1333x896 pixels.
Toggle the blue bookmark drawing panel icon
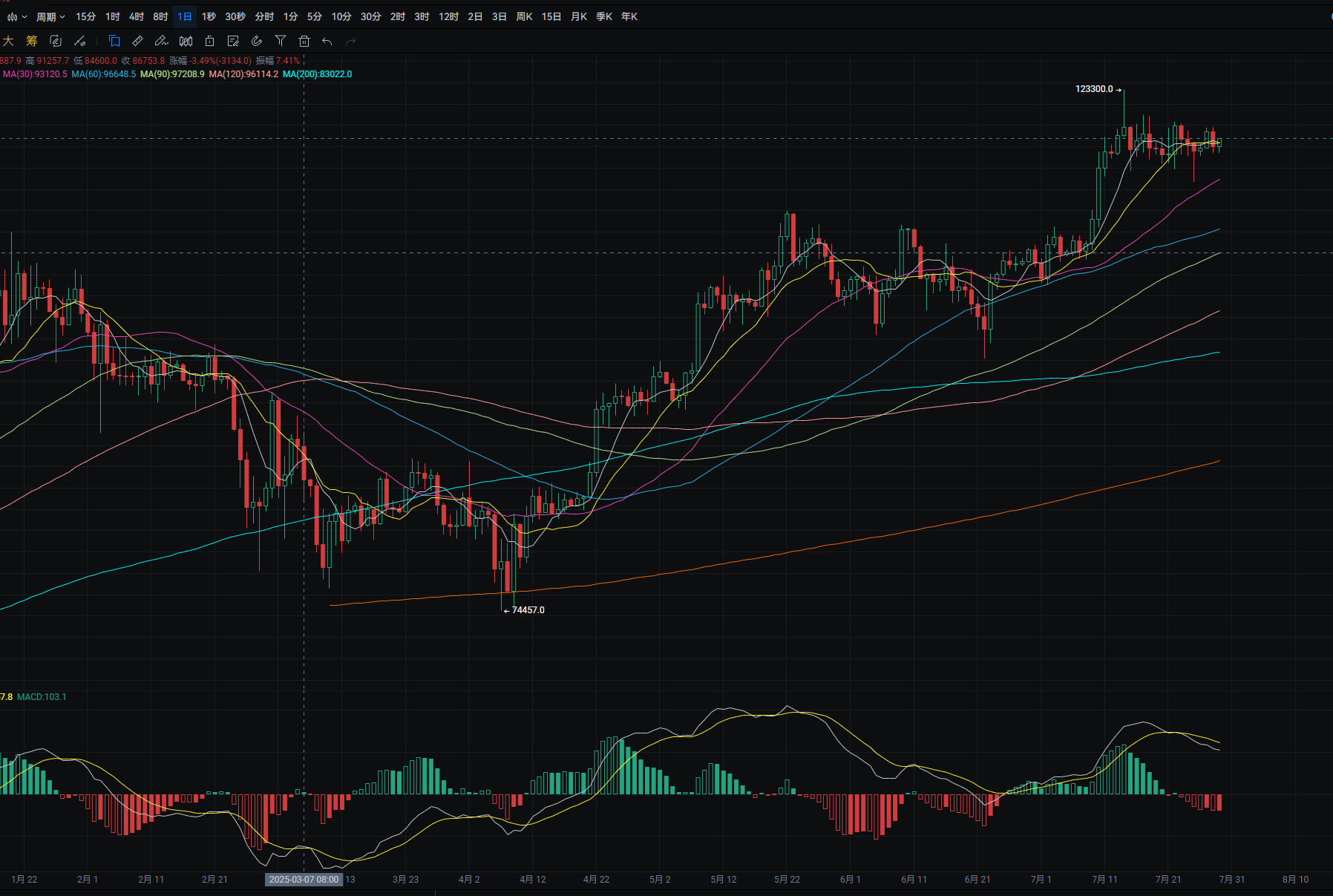114,42
